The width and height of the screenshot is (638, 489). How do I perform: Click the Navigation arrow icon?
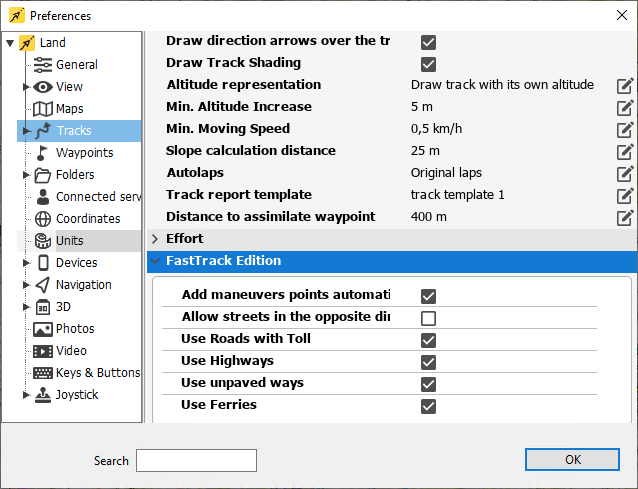pos(43,285)
